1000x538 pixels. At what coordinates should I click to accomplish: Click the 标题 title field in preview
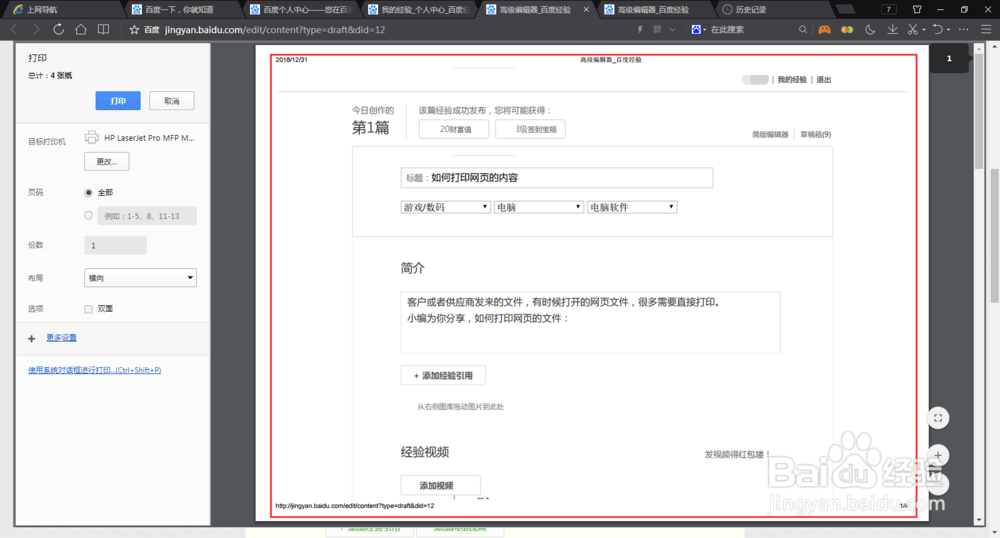[557, 178]
